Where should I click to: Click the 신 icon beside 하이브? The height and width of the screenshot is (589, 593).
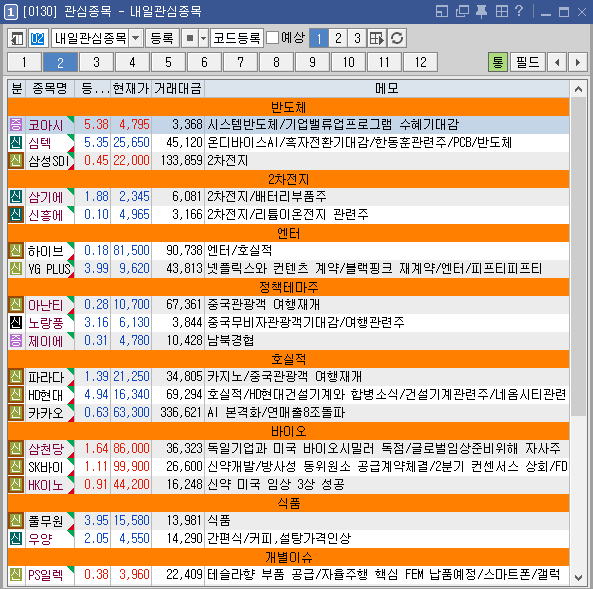16,250
